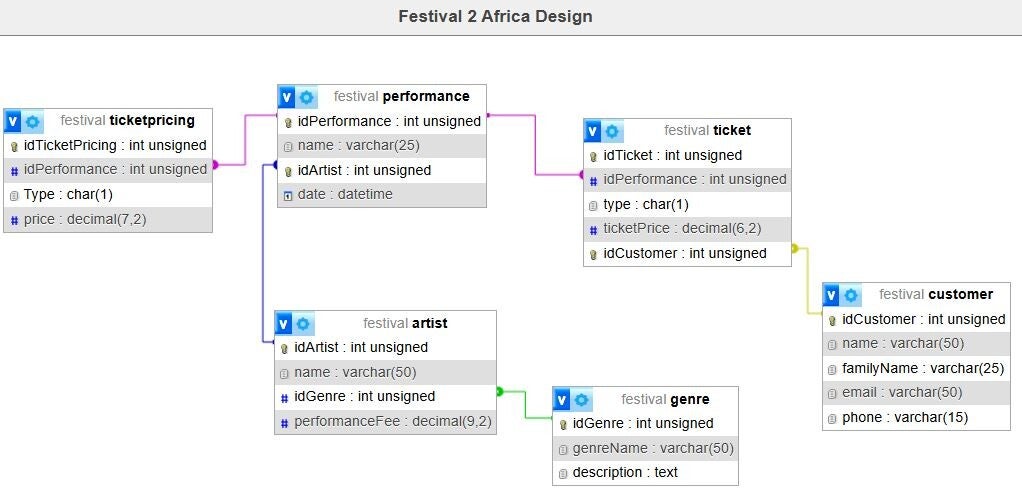Toggle the genre table column view
1022x498 pixels.
pos(562,399)
